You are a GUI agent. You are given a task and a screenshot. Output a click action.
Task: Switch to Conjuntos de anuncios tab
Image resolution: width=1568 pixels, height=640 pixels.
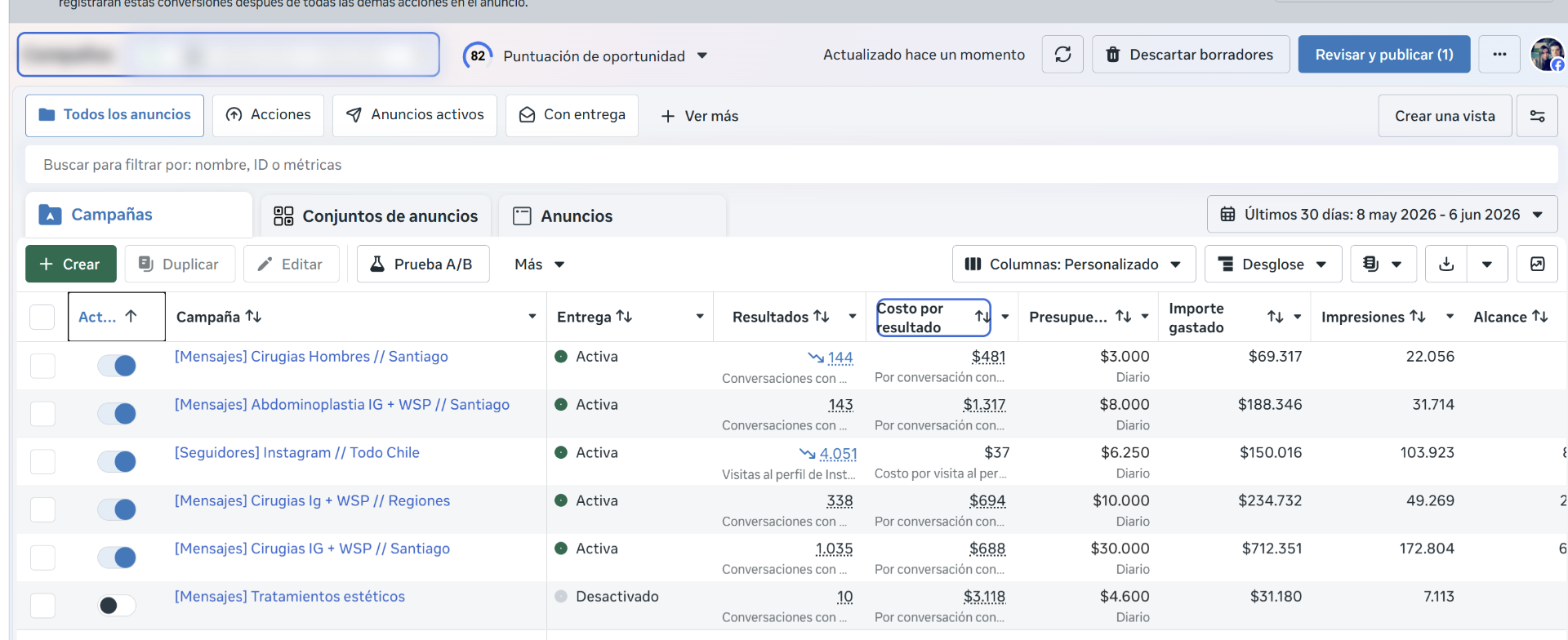(376, 216)
